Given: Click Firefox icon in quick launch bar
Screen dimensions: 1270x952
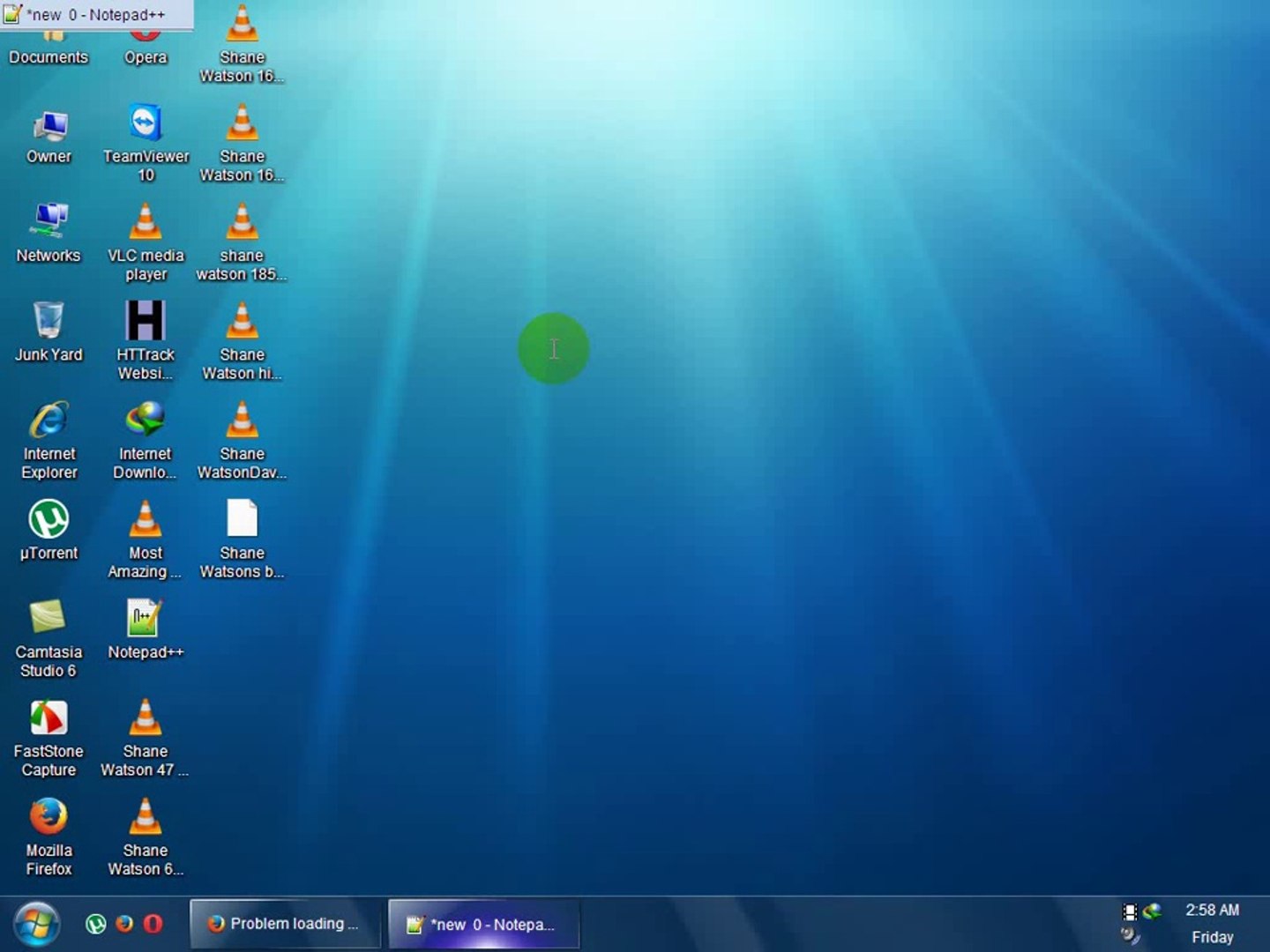Looking at the screenshot, I should [x=124, y=924].
